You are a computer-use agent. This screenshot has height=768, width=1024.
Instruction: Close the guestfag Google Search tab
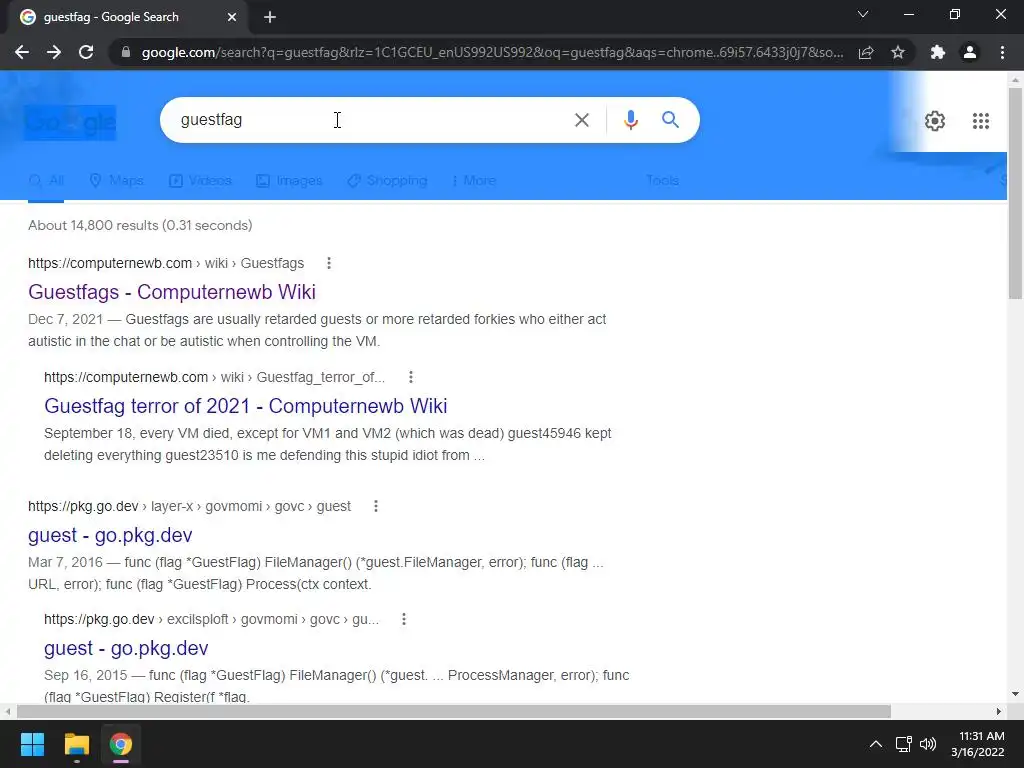pos(232,17)
